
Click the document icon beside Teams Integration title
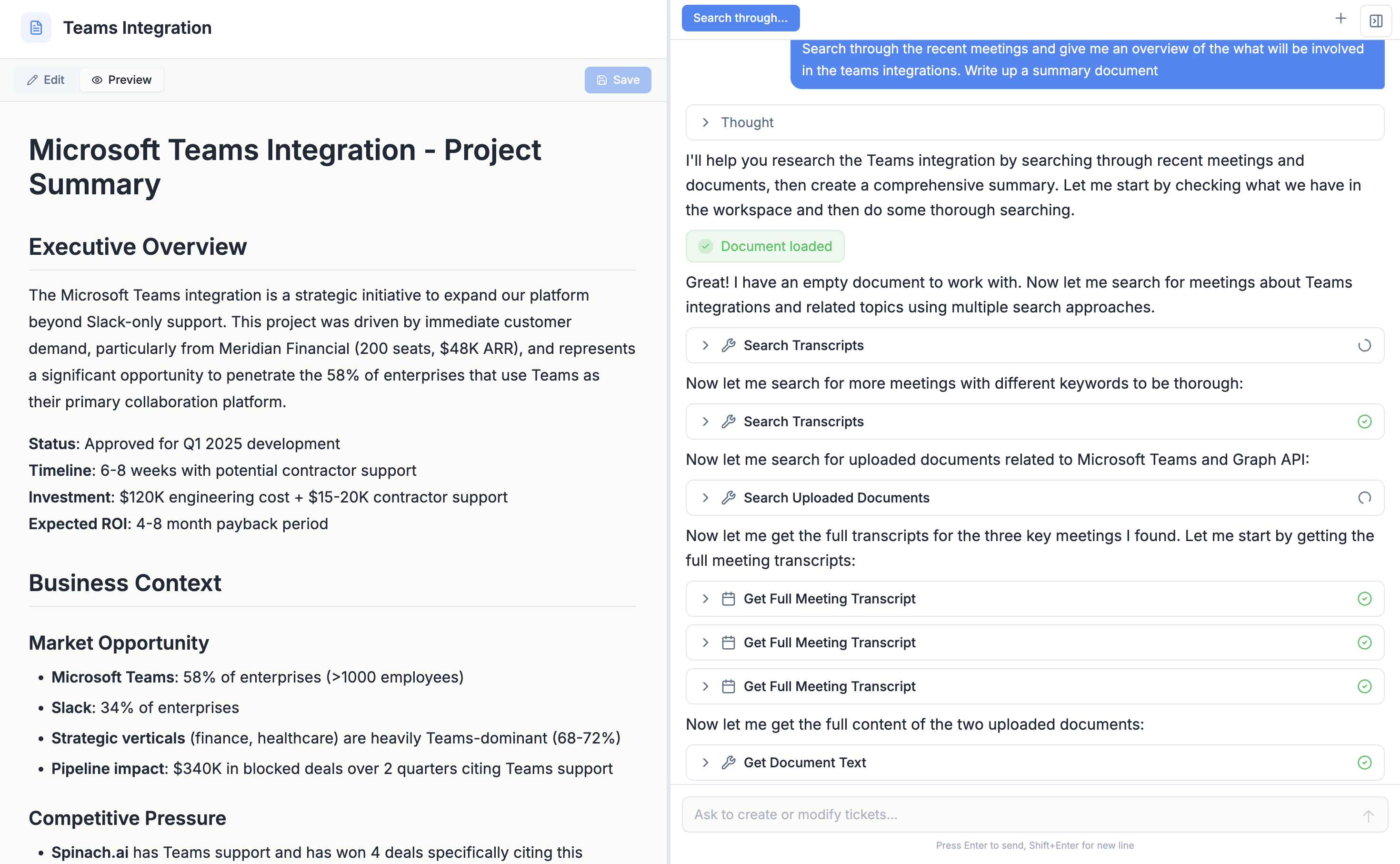(x=36, y=27)
